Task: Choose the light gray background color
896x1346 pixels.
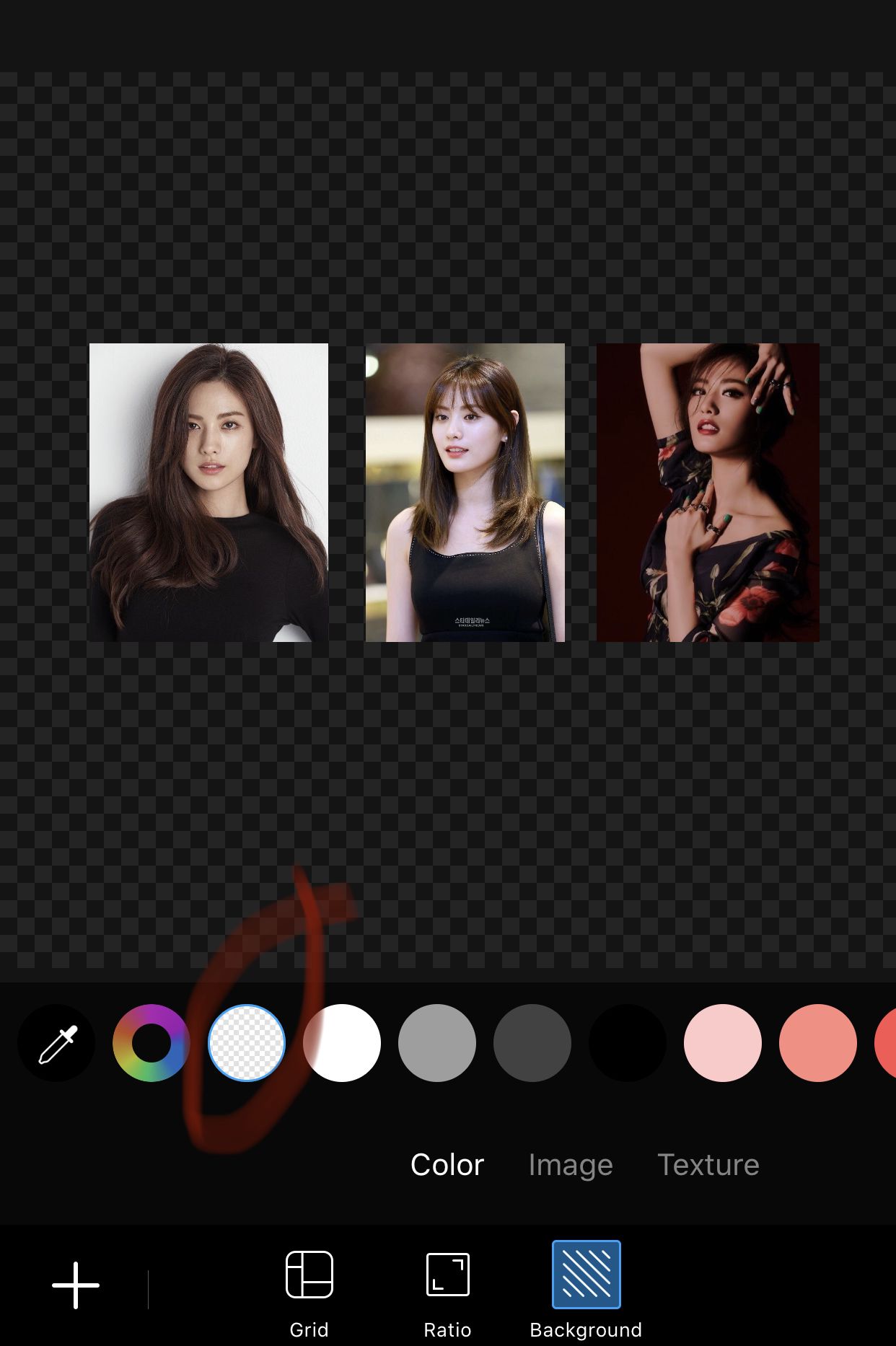Action: 437,1043
